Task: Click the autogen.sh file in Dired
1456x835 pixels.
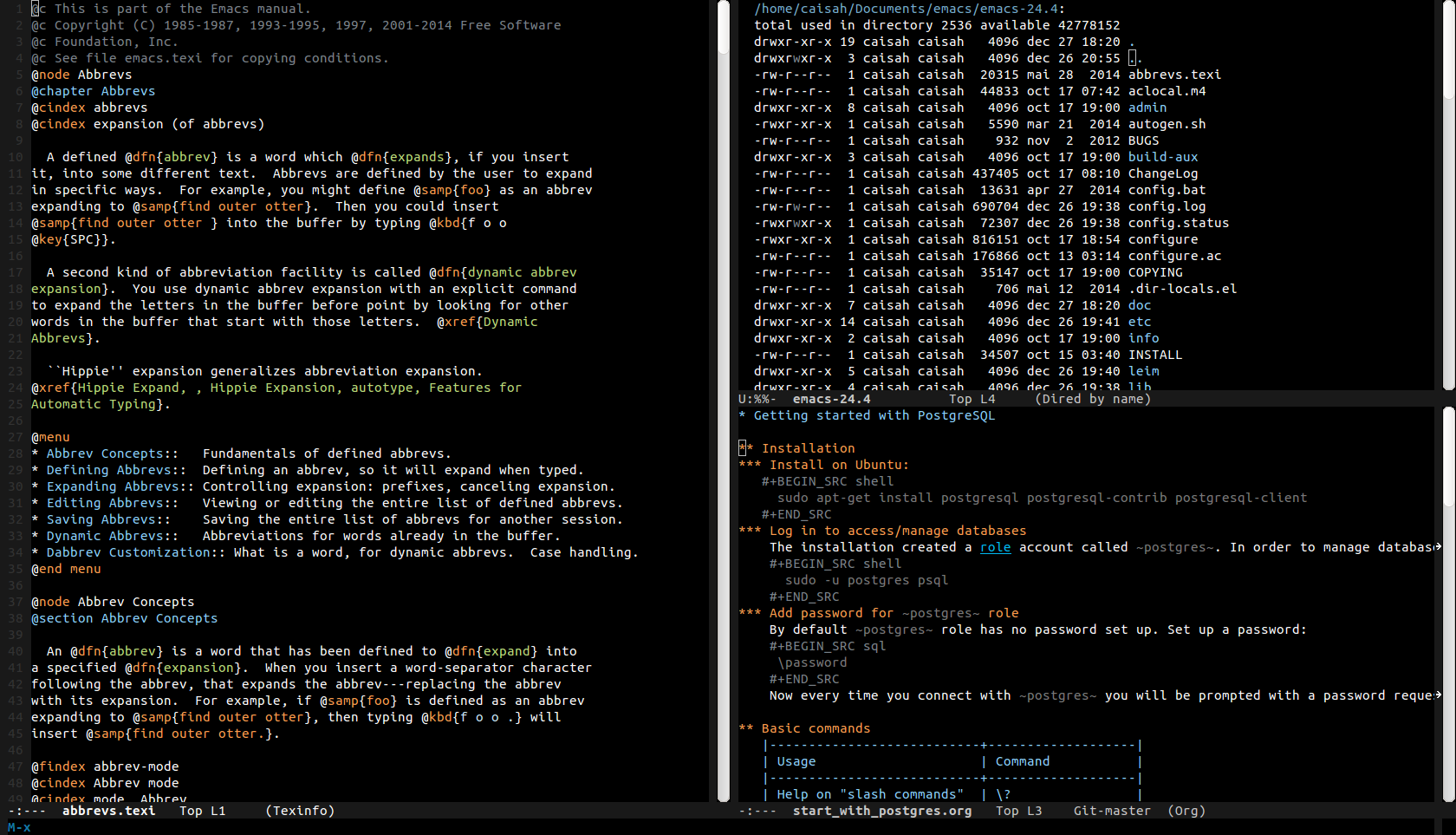Action: pyautogui.click(x=1167, y=124)
